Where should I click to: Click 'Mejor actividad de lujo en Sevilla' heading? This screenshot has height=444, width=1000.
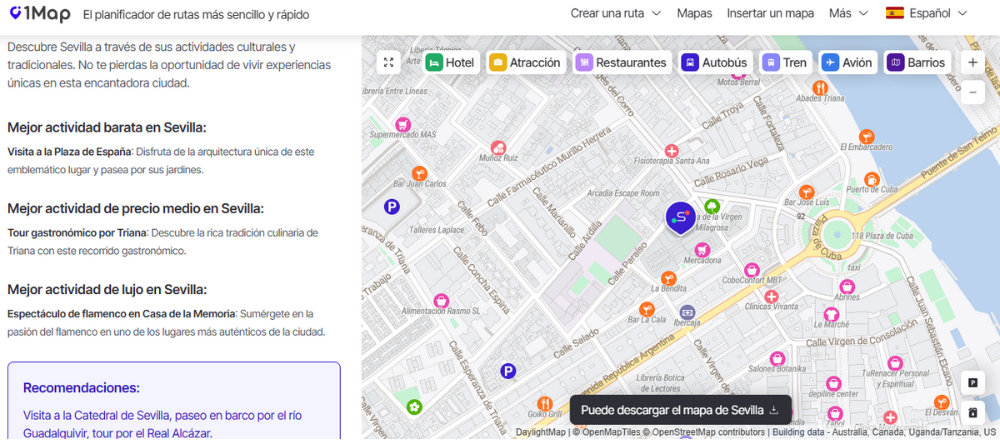coord(107,290)
